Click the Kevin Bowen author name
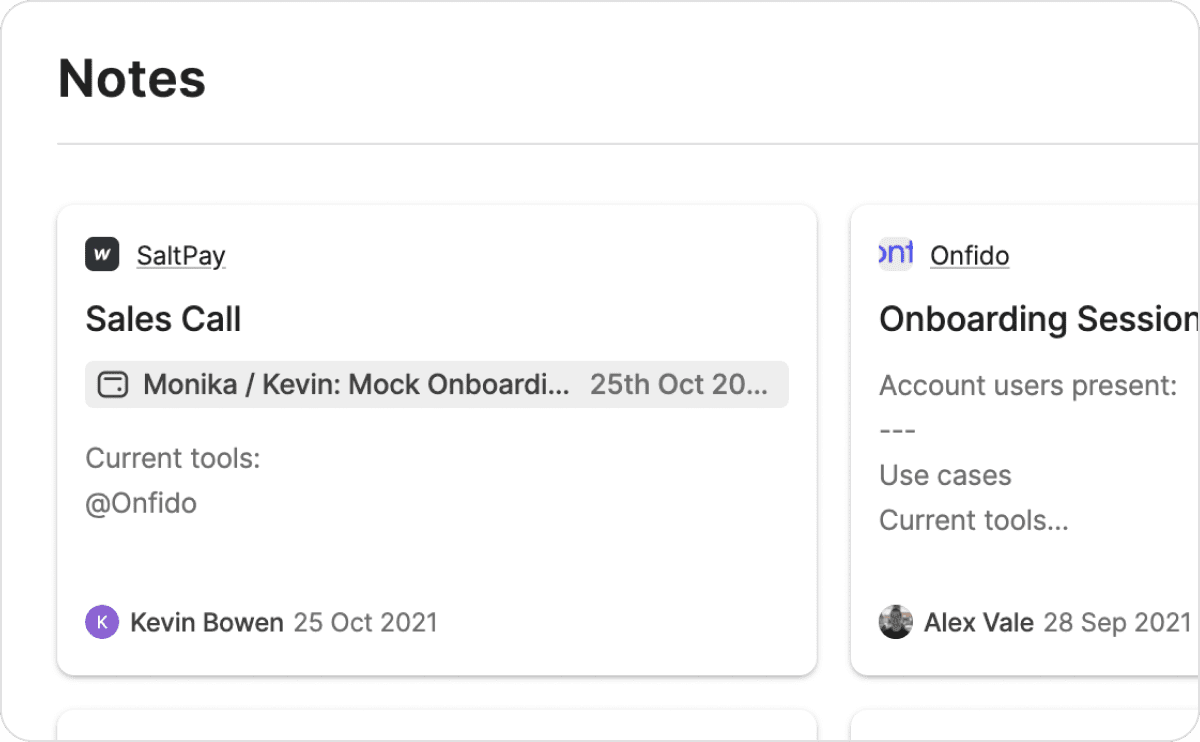Image resolution: width=1200 pixels, height=742 pixels. coord(207,623)
